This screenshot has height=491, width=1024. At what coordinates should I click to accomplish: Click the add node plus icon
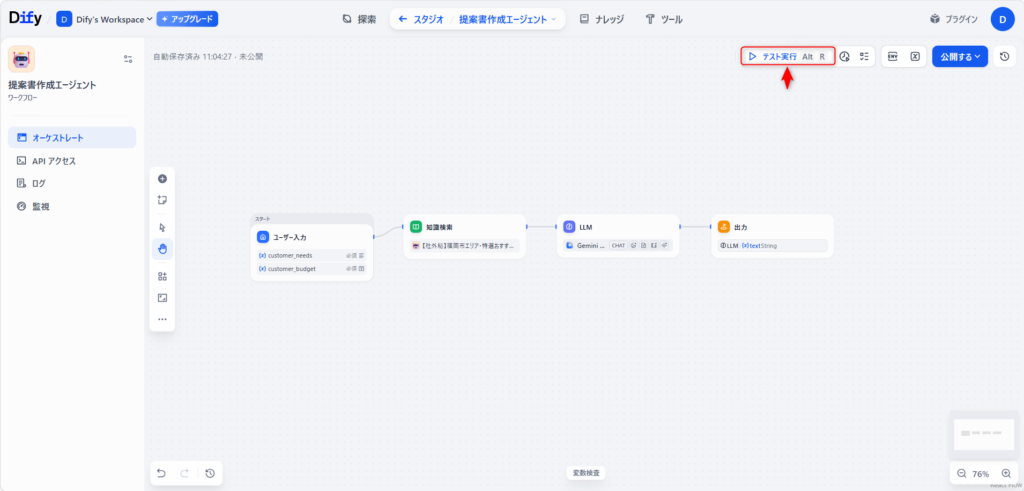coord(162,178)
